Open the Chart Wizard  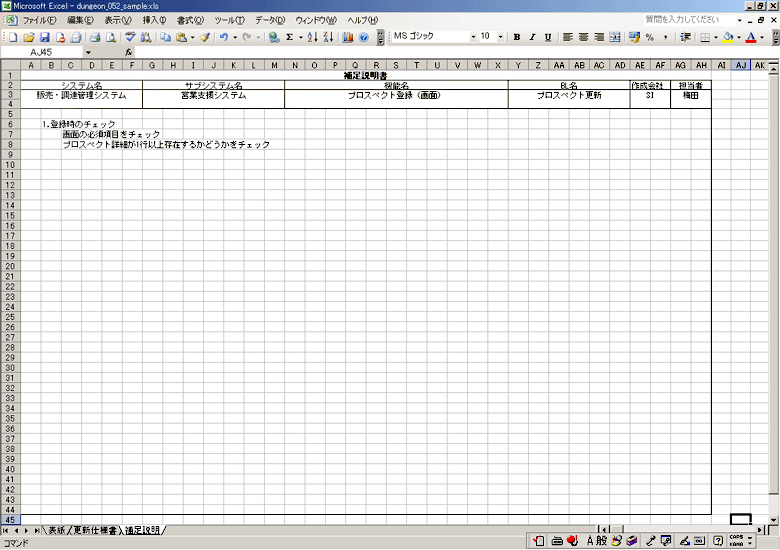coord(348,37)
